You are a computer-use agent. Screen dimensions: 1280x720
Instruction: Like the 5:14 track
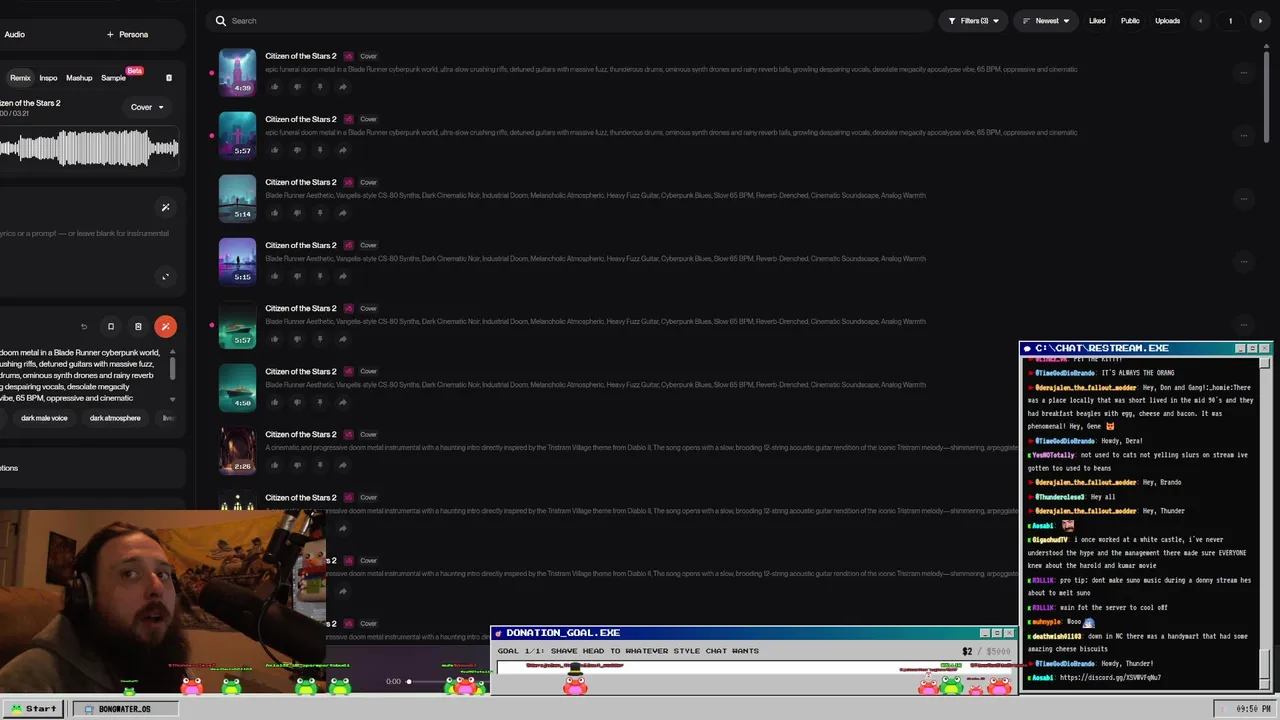(x=274, y=213)
